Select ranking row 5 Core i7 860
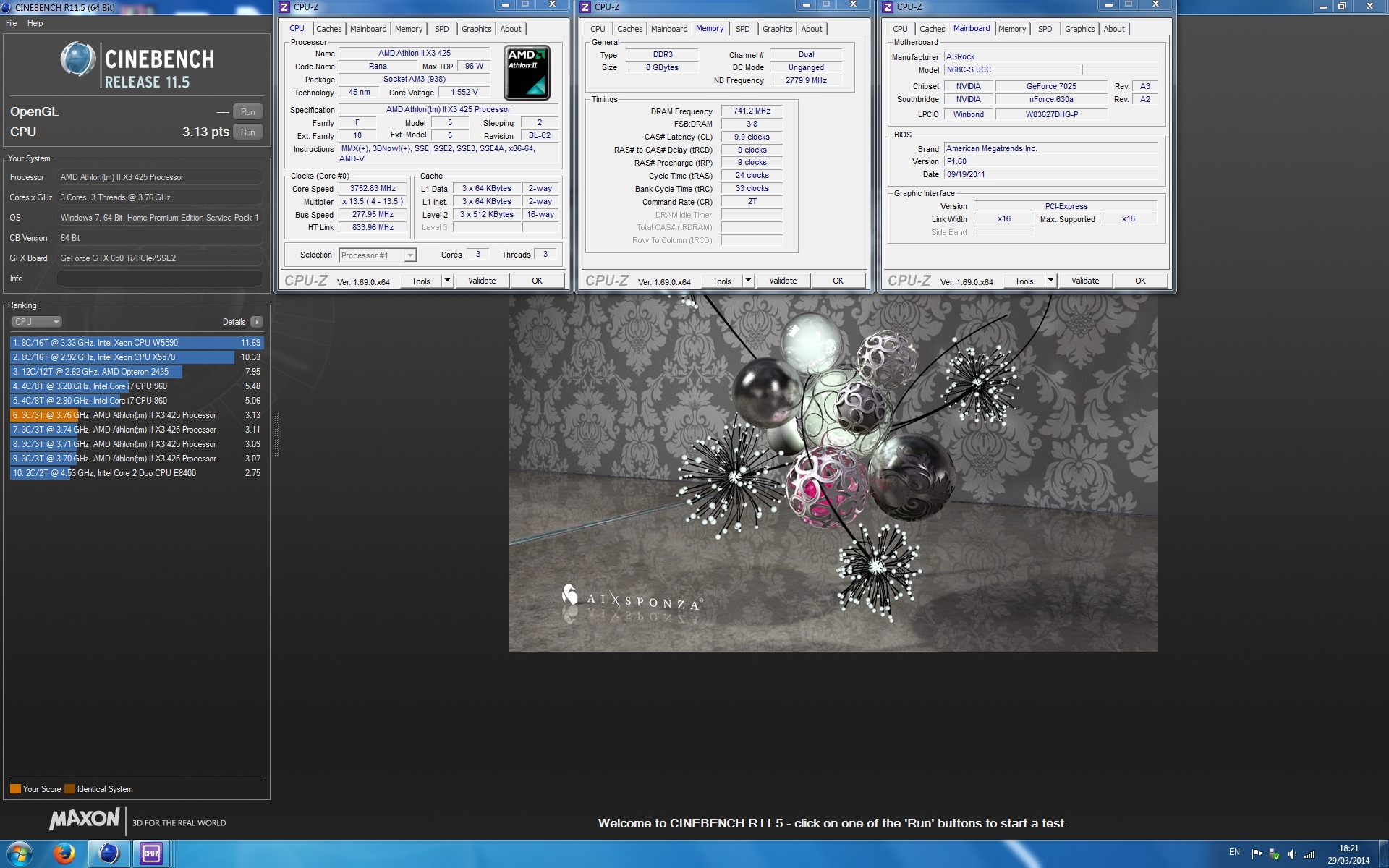1389x868 pixels. click(x=136, y=401)
